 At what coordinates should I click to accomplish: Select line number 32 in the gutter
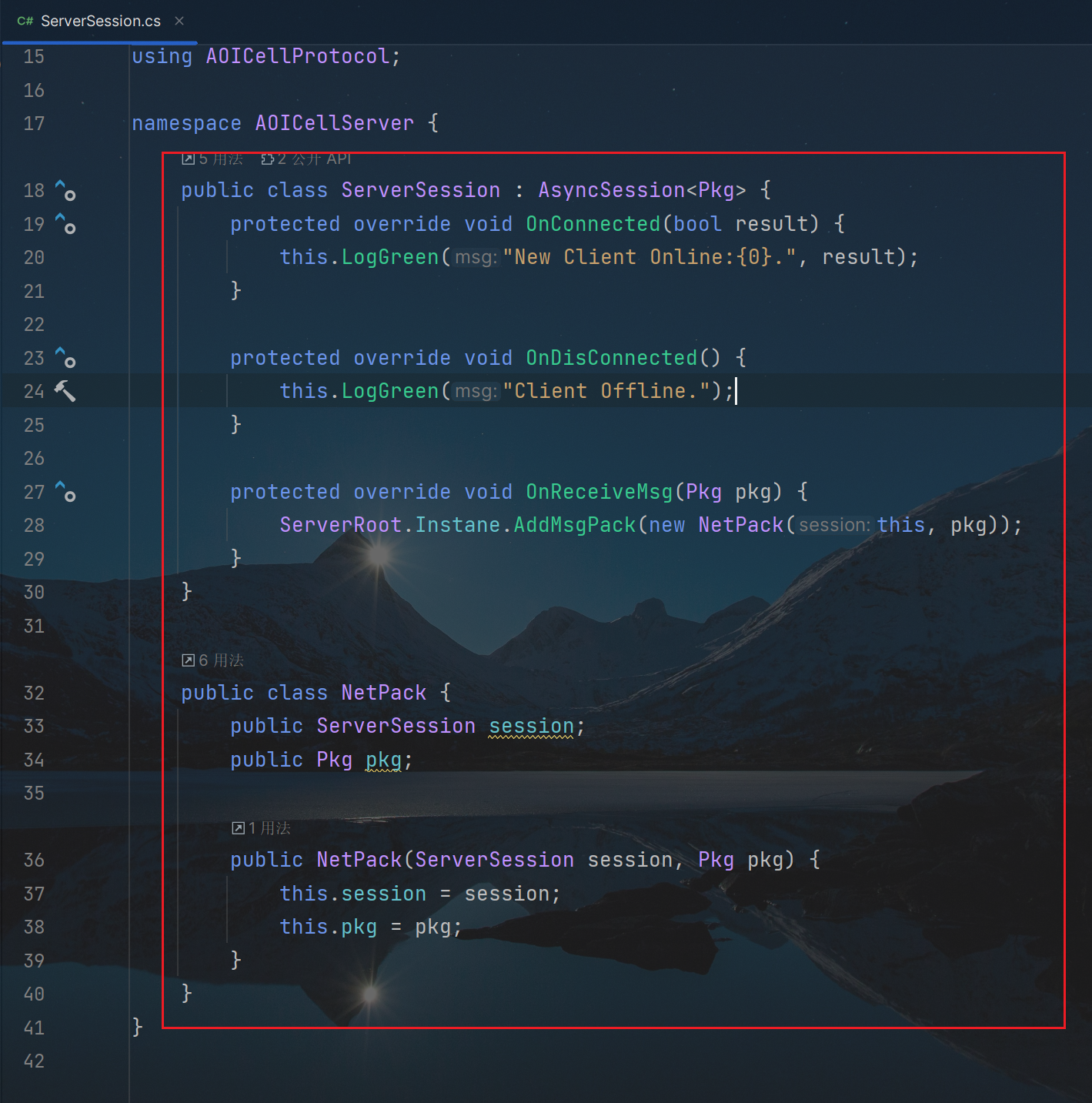coord(34,693)
